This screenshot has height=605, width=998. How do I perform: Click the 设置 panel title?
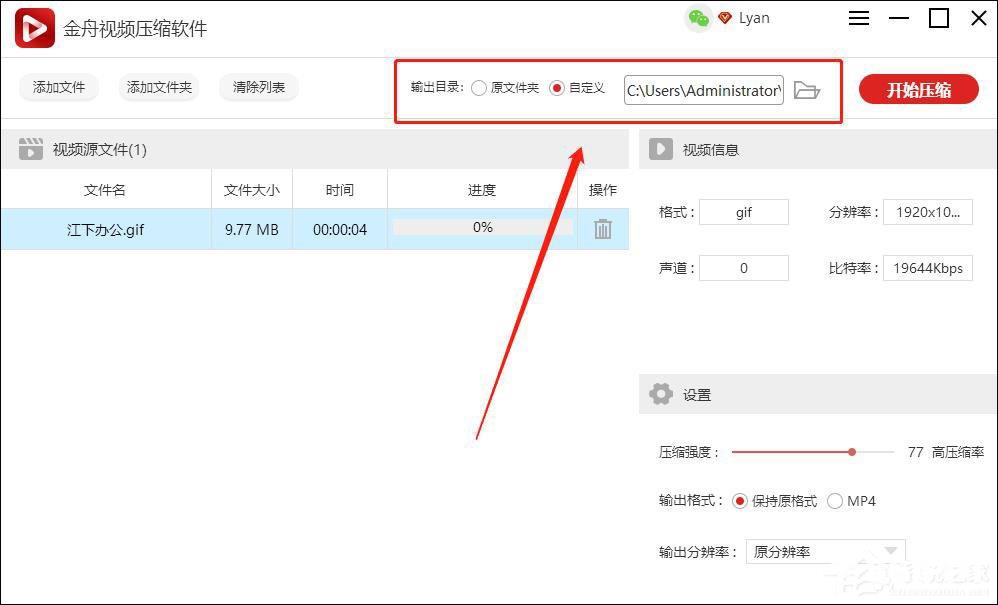[x=697, y=395]
